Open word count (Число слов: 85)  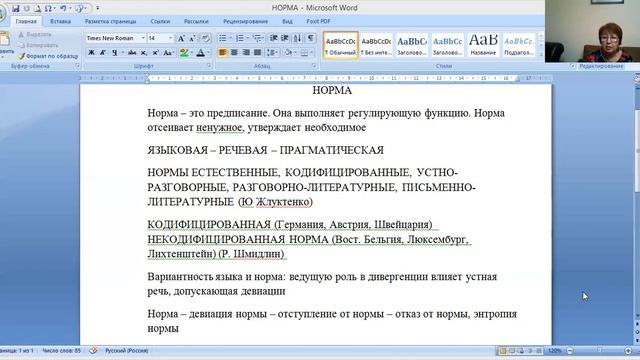(x=61, y=351)
